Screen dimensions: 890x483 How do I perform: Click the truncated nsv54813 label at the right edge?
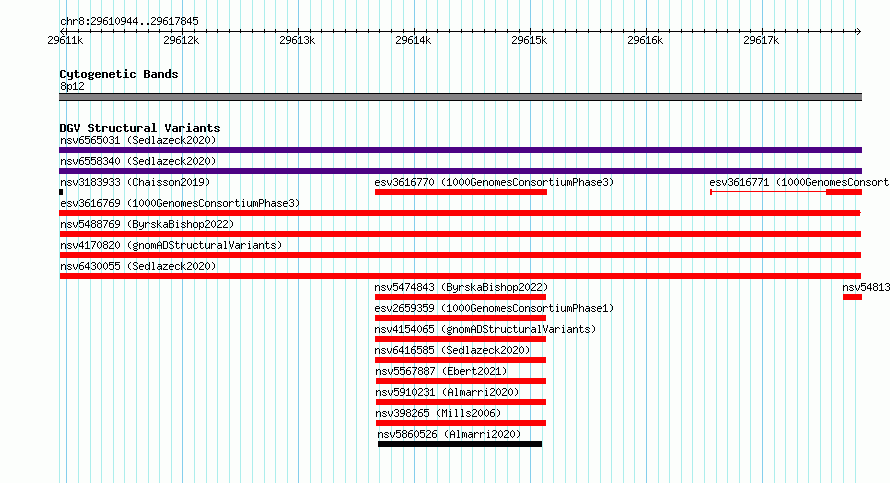click(x=866, y=287)
